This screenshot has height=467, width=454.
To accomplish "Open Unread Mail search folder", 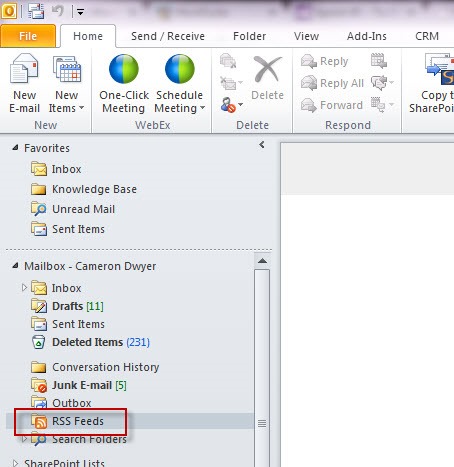I will (83, 209).
